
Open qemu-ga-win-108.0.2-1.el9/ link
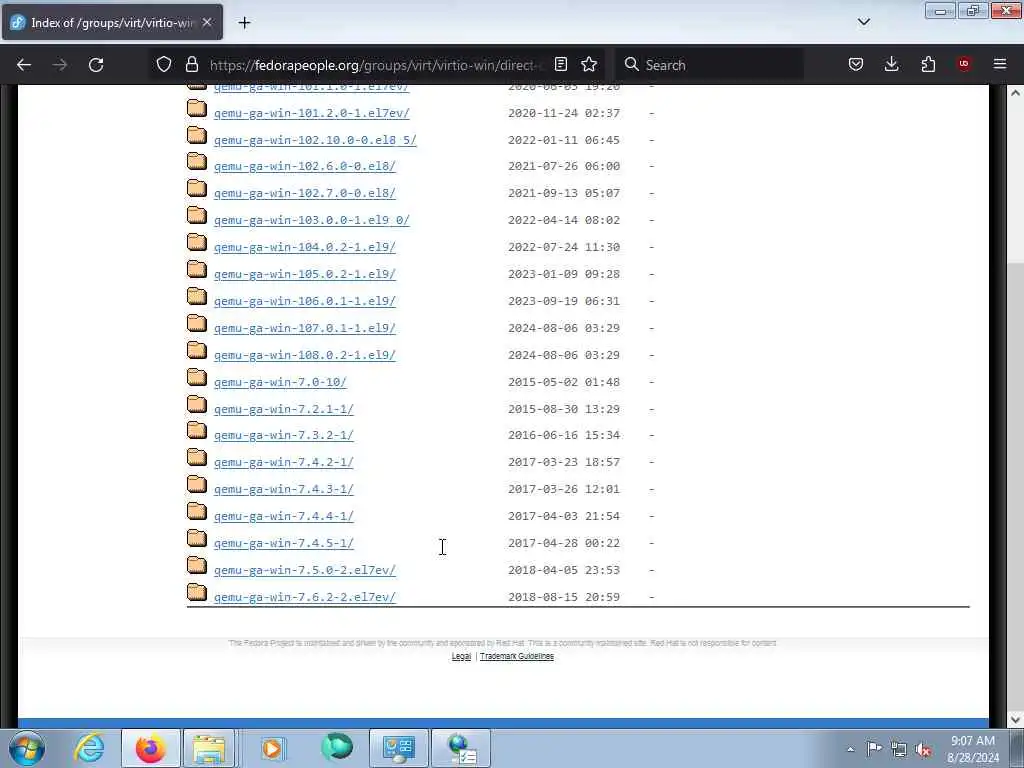[304, 355]
